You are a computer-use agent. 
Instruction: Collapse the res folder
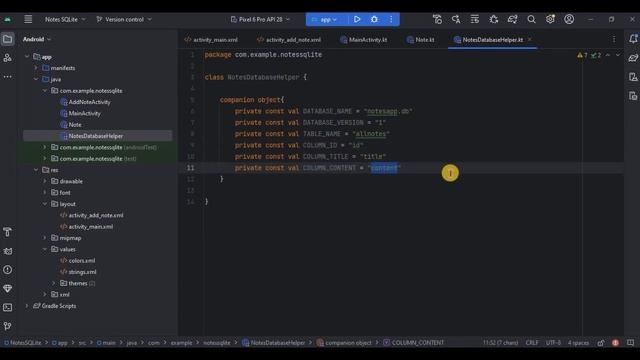tap(36, 170)
